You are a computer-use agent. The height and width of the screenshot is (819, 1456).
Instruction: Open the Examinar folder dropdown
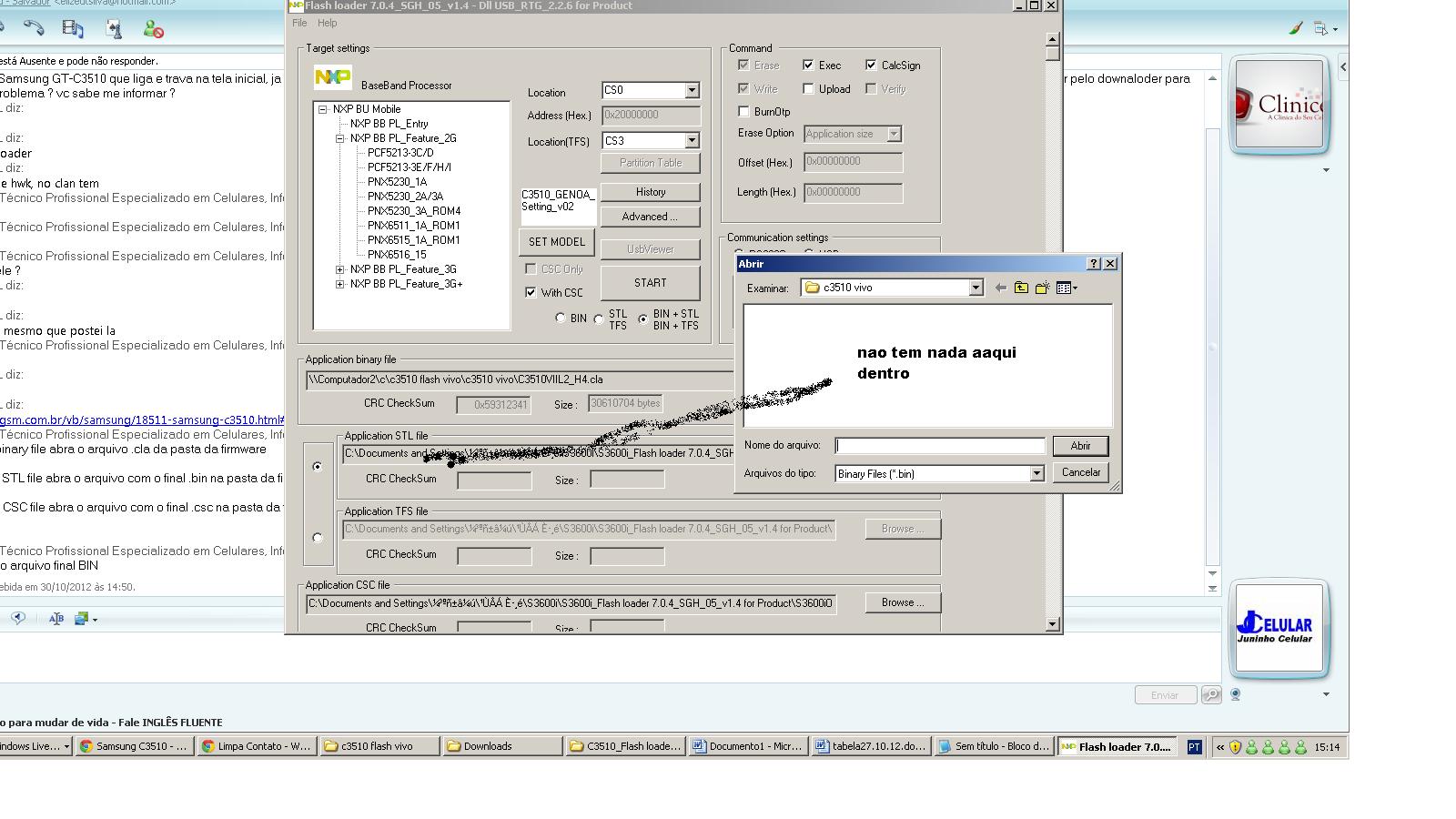pyautogui.click(x=976, y=288)
